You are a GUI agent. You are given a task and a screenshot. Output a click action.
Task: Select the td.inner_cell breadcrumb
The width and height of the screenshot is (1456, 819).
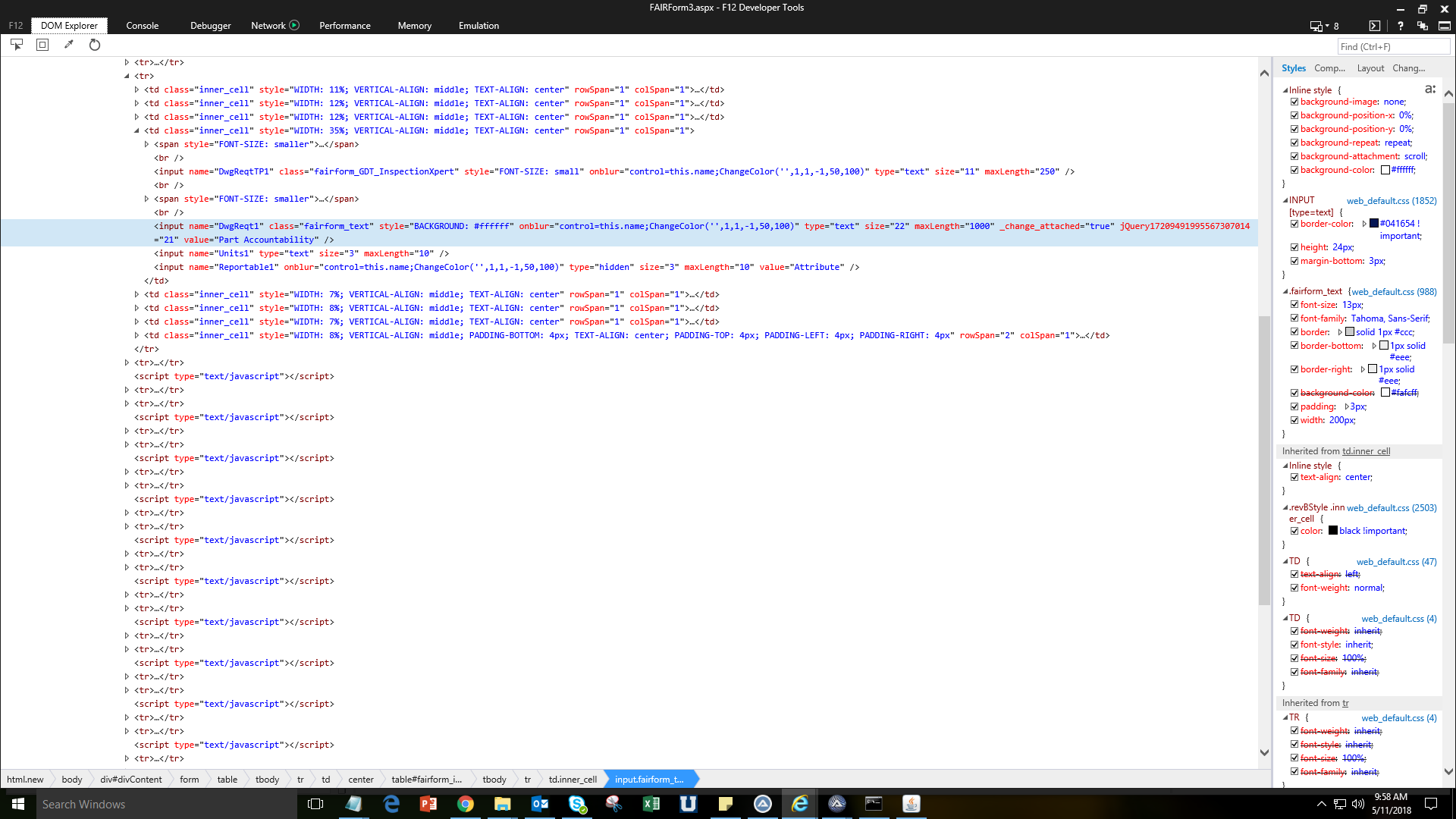[x=573, y=780]
